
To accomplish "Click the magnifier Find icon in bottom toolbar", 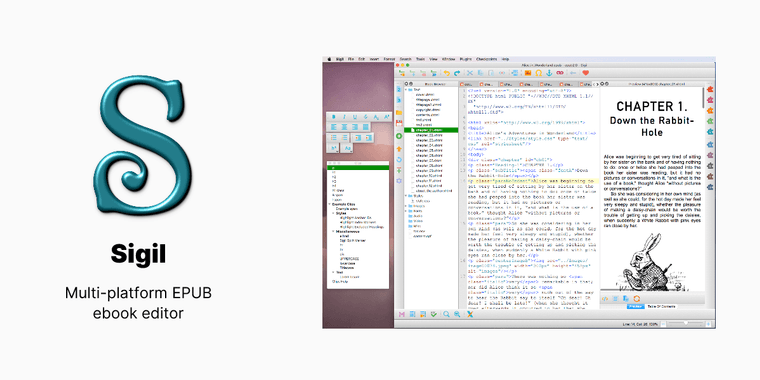I will point(446,314).
